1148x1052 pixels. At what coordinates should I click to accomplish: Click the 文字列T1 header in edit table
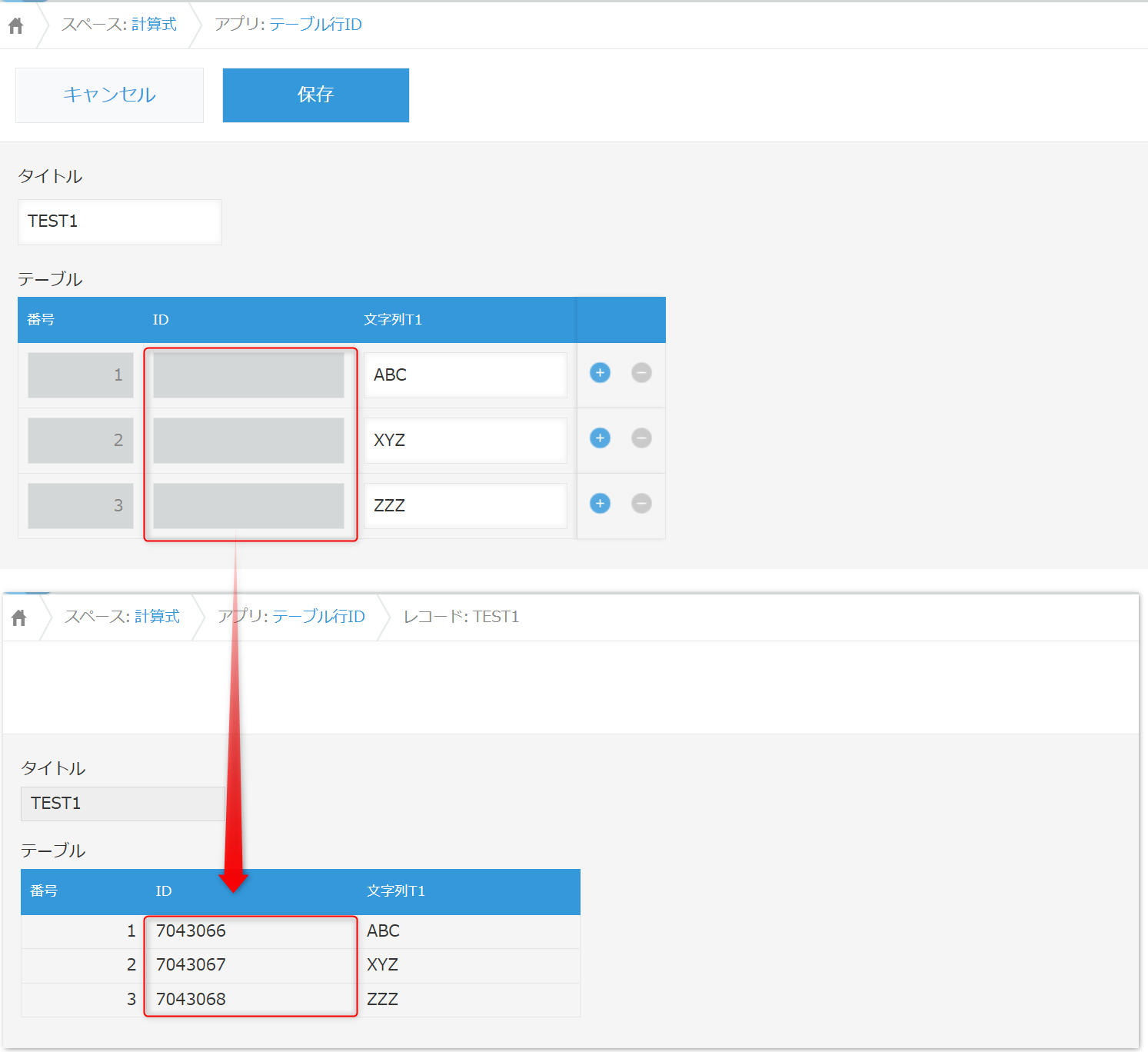pos(393,320)
